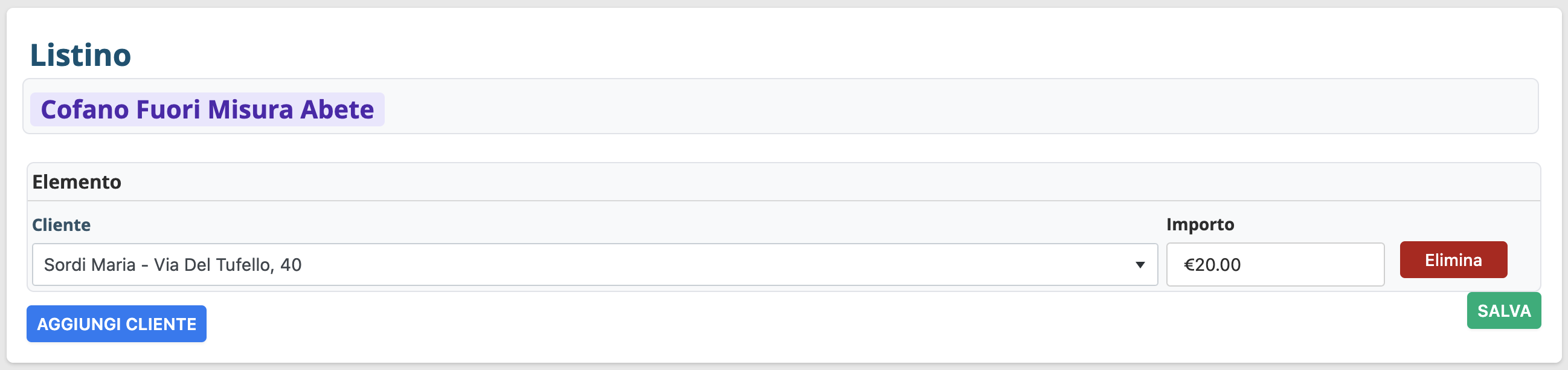Open the Cliente dropdown arrow
This screenshot has width=1568, height=370.
click(1140, 265)
